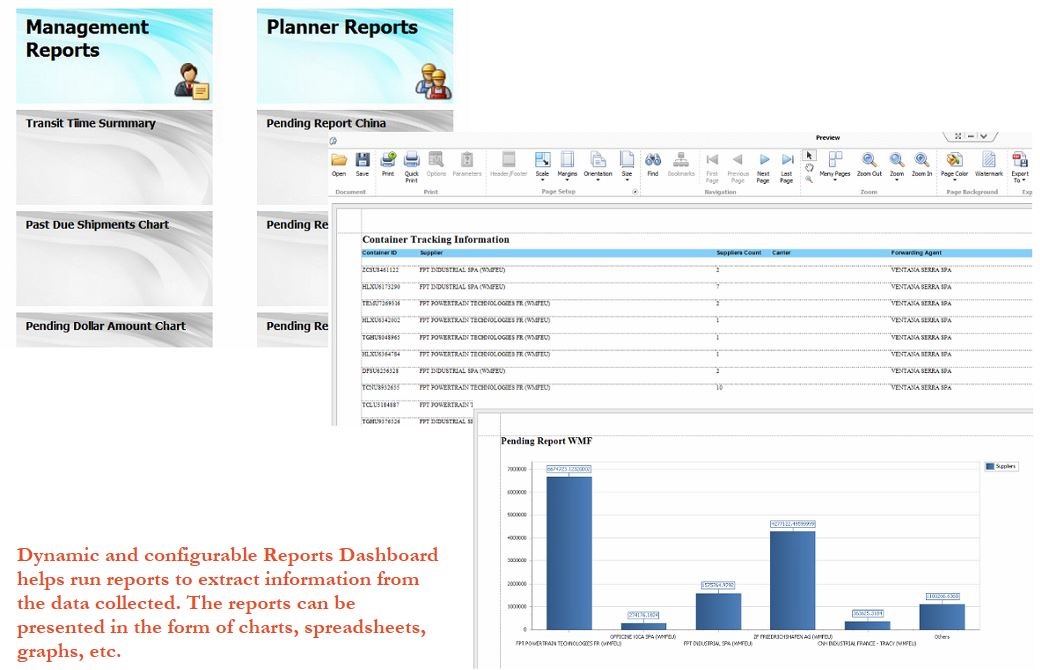Run Quick Print

tap(411, 167)
